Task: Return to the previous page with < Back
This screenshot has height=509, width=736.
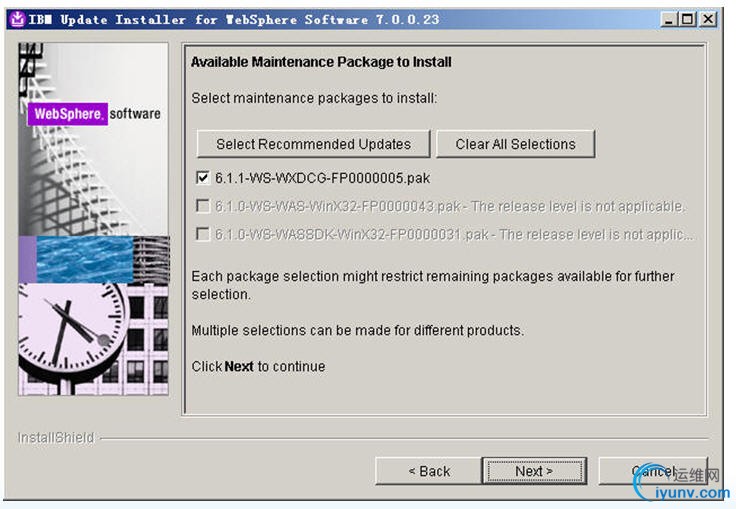Action: [429, 470]
